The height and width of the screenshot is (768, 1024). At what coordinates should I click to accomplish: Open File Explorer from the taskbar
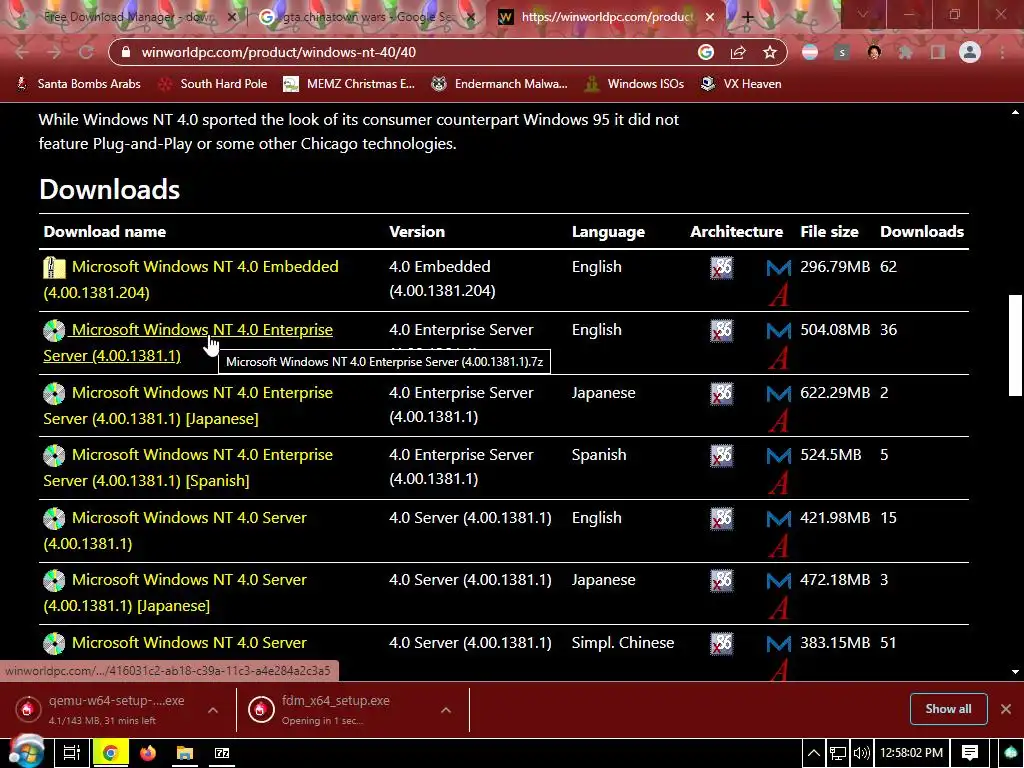185,753
